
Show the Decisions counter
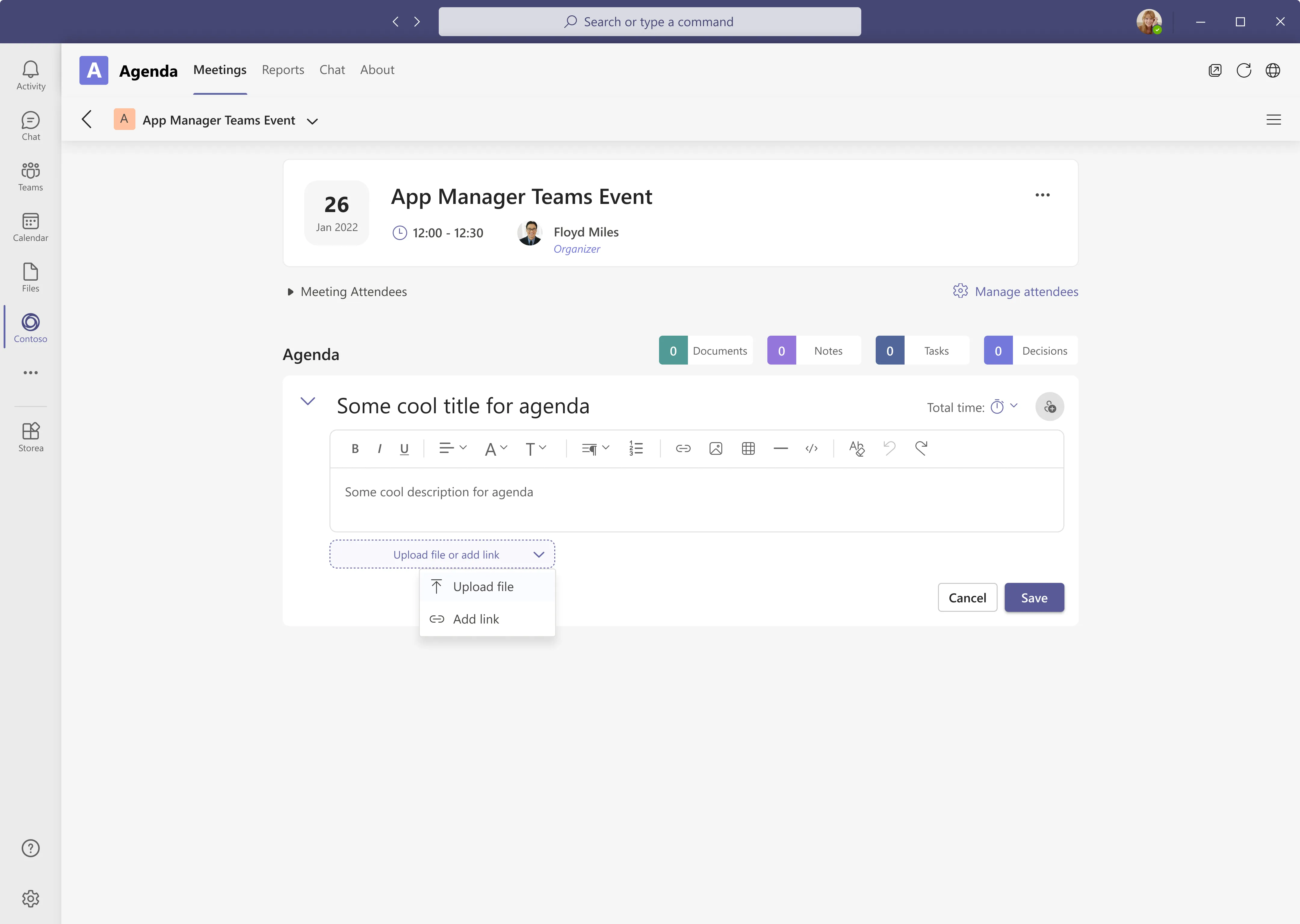(x=1031, y=350)
